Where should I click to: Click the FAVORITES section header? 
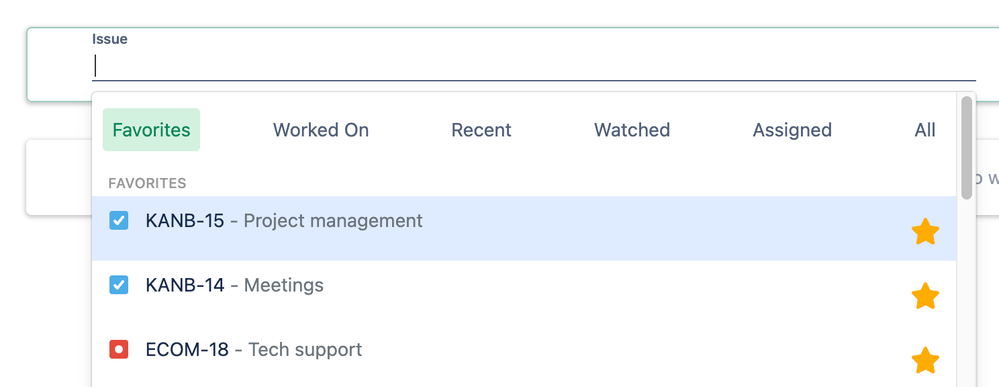(147, 184)
